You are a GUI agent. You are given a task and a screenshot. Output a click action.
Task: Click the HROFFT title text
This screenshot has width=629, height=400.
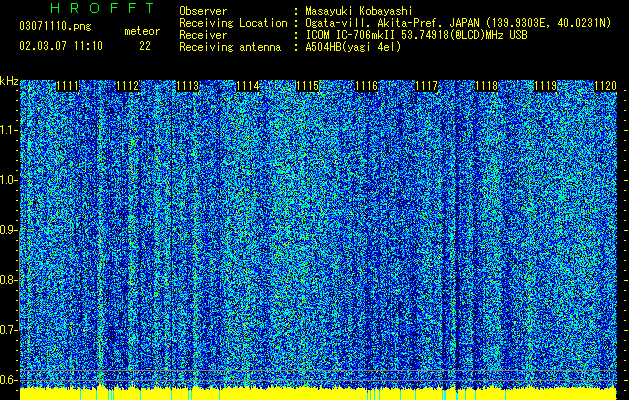[102, 8]
